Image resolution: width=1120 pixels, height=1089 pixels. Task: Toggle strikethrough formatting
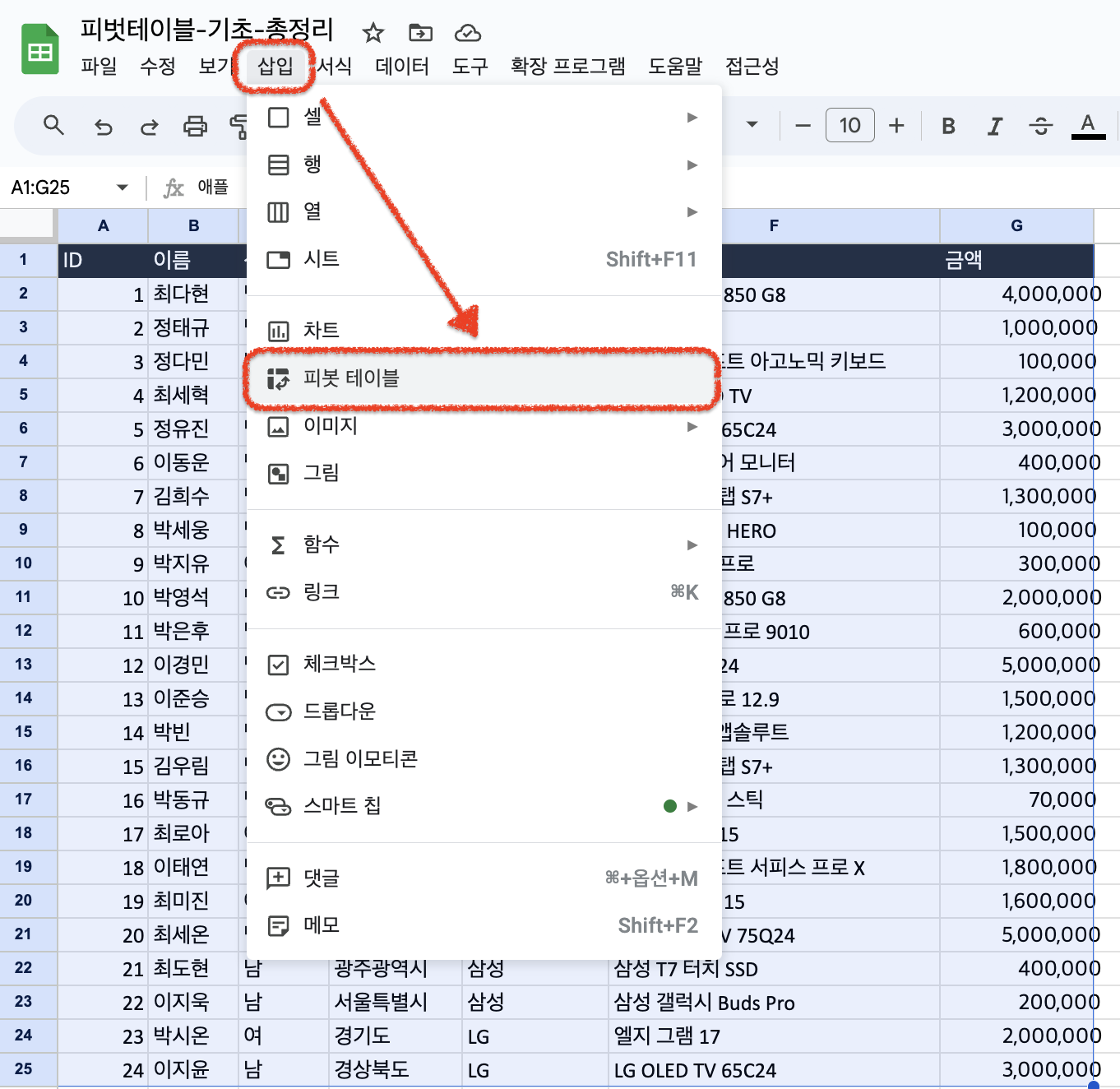1040,125
